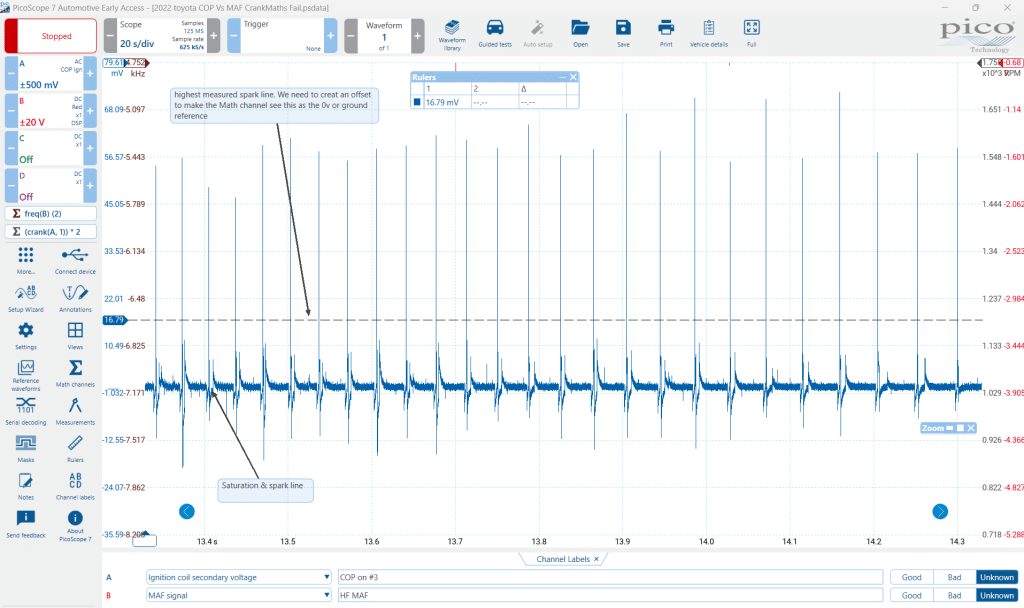This screenshot has height=608, width=1024.
Task: Pan waveform right with blue arrow
Action: click(940, 511)
